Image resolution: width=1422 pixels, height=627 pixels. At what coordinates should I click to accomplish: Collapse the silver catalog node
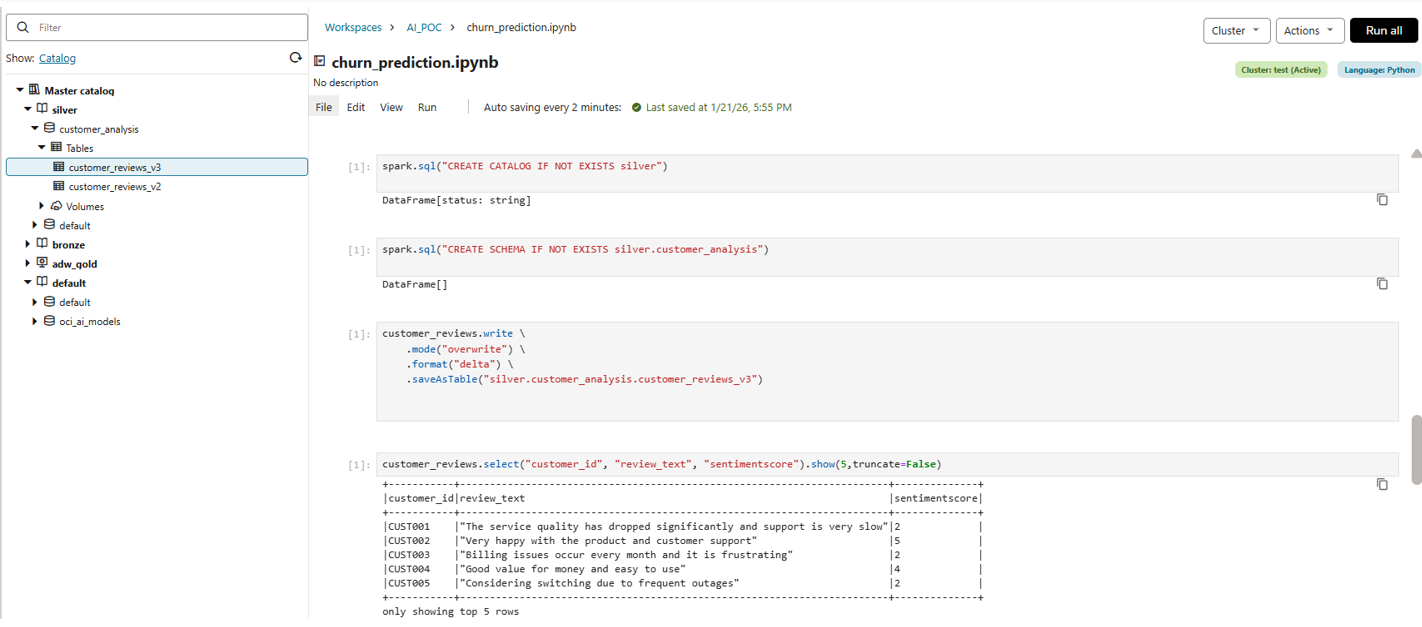(x=28, y=110)
